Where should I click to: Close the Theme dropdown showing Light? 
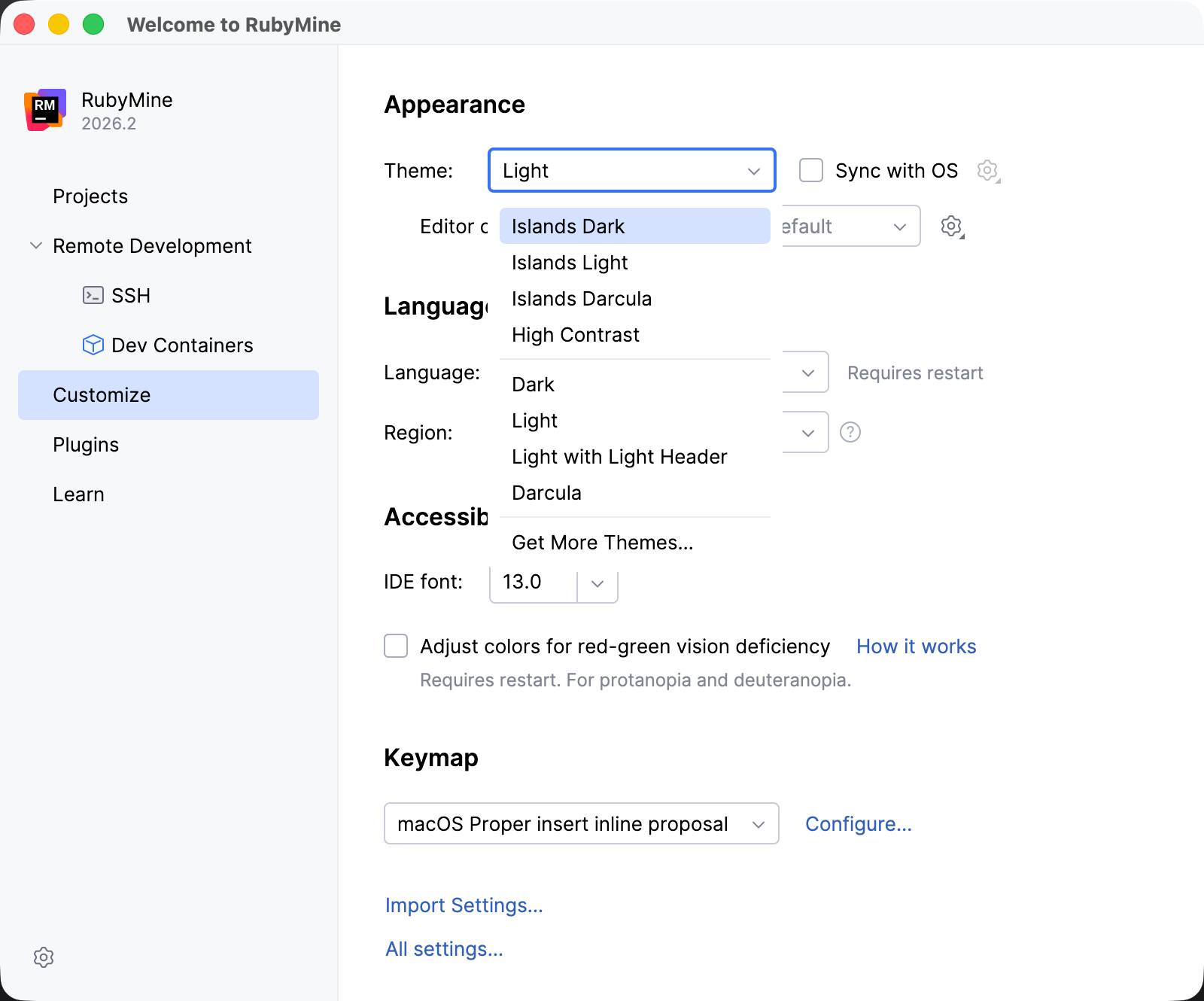click(632, 170)
